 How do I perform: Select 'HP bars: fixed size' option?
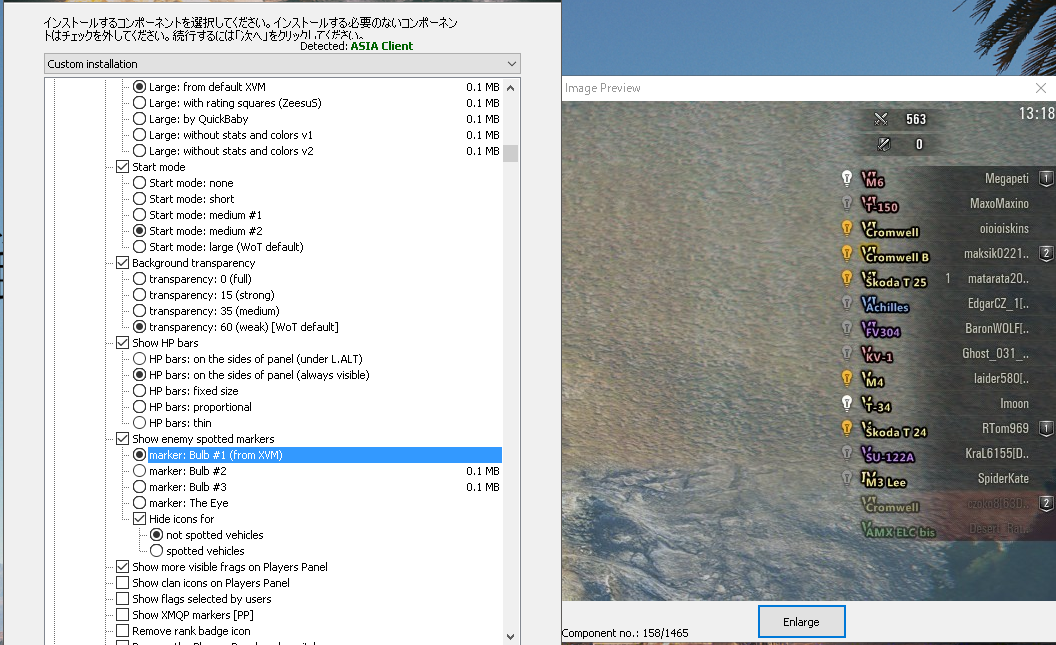139,391
